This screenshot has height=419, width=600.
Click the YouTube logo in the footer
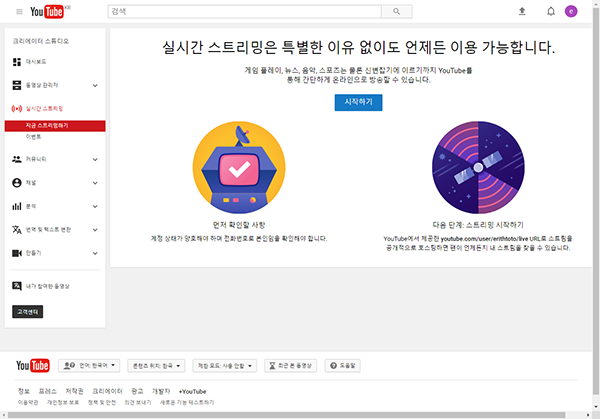(33, 366)
